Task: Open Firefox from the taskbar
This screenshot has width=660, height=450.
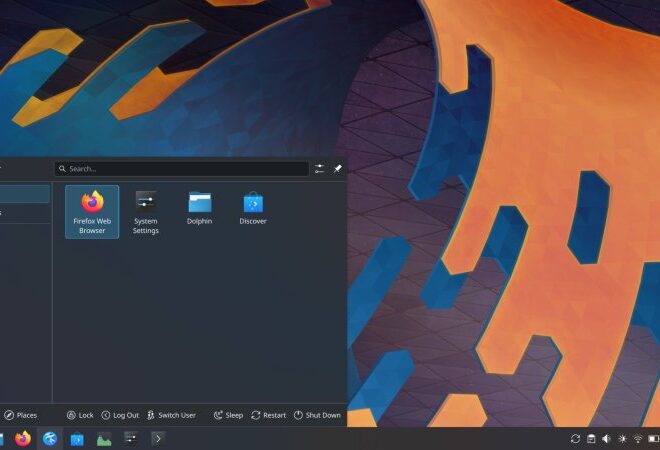Action: (23, 439)
